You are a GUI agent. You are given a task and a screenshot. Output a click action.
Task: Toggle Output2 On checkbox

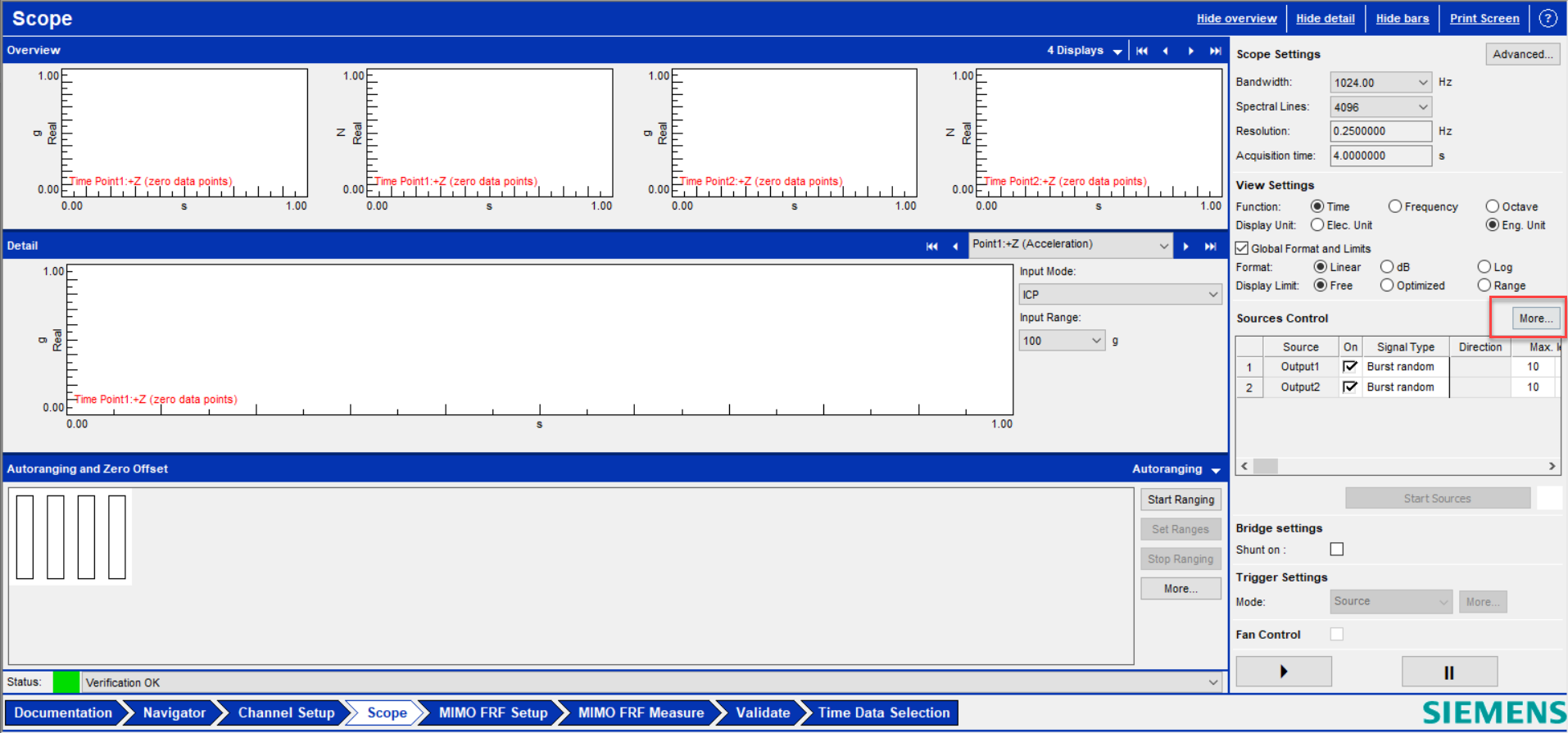(x=1350, y=387)
